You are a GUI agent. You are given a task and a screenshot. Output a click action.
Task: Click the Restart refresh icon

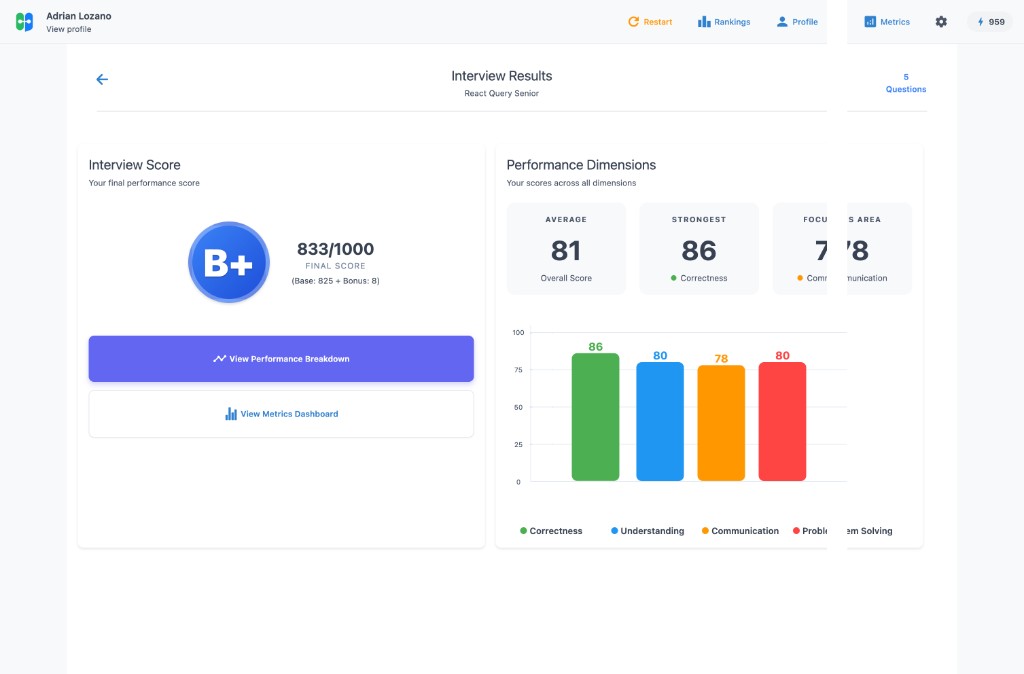click(632, 21)
